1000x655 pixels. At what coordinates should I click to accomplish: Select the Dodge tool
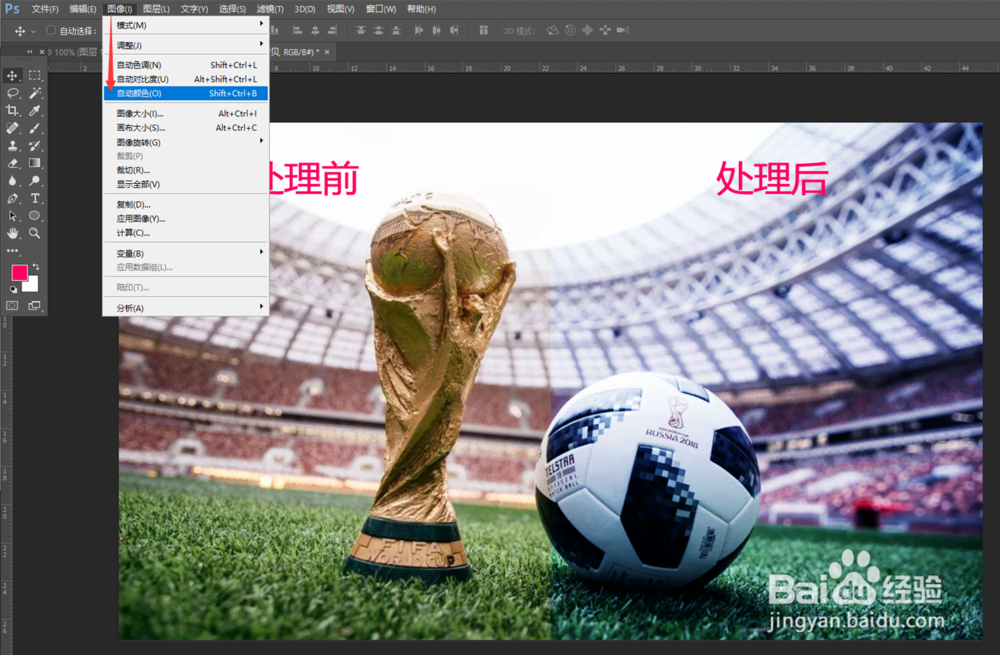pos(34,180)
